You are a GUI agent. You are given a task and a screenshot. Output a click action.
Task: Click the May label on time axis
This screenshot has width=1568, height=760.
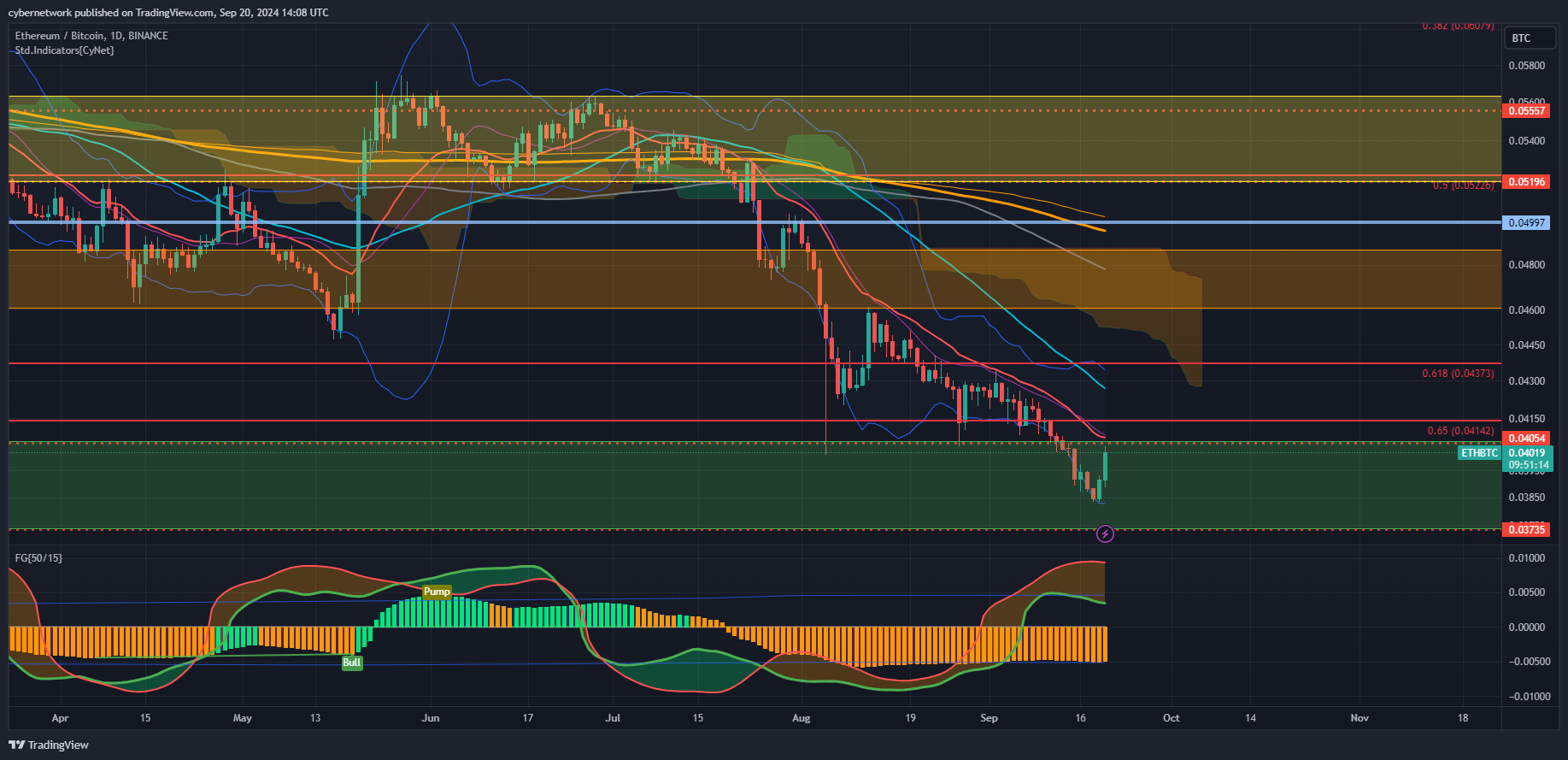click(243, 718)
